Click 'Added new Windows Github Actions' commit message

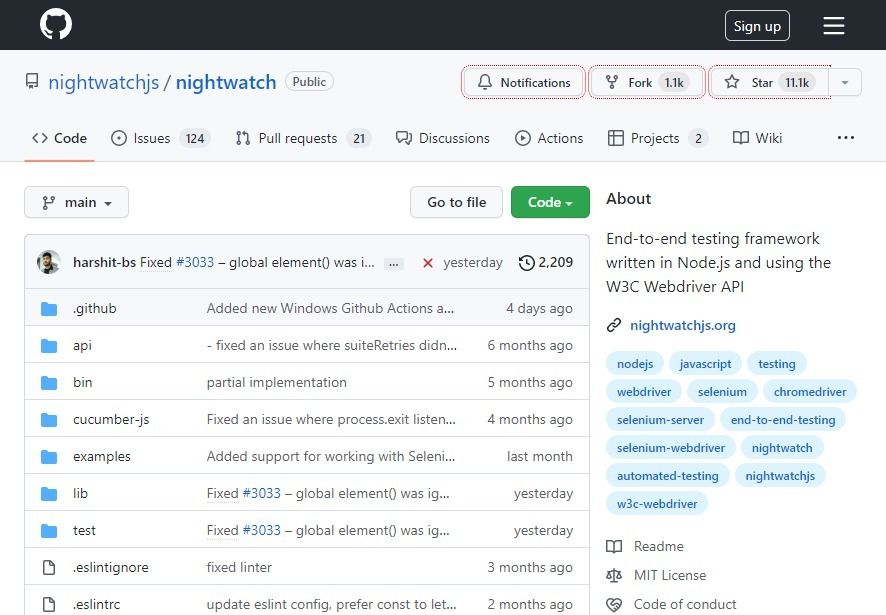330,309
